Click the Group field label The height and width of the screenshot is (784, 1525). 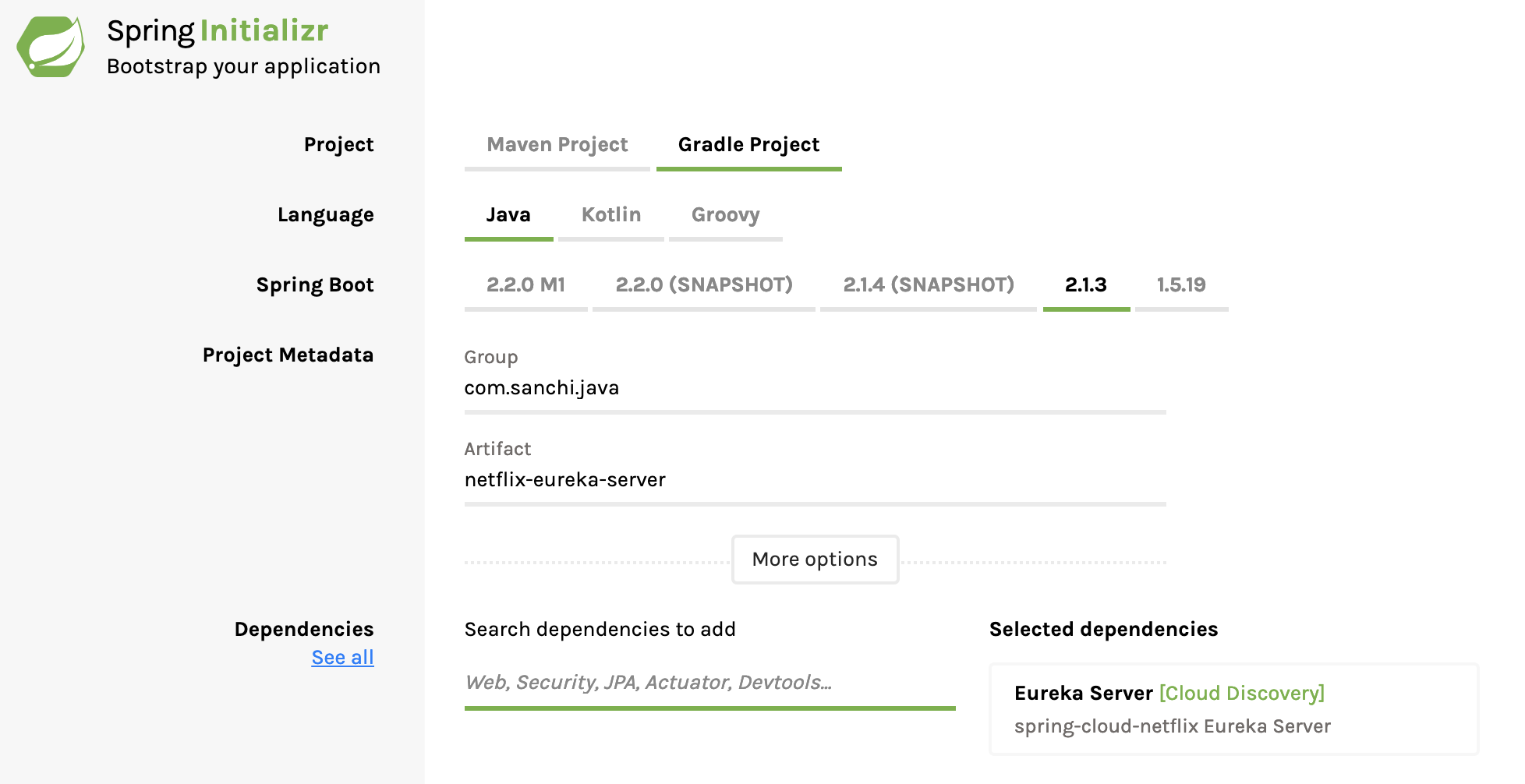[490, 358]
